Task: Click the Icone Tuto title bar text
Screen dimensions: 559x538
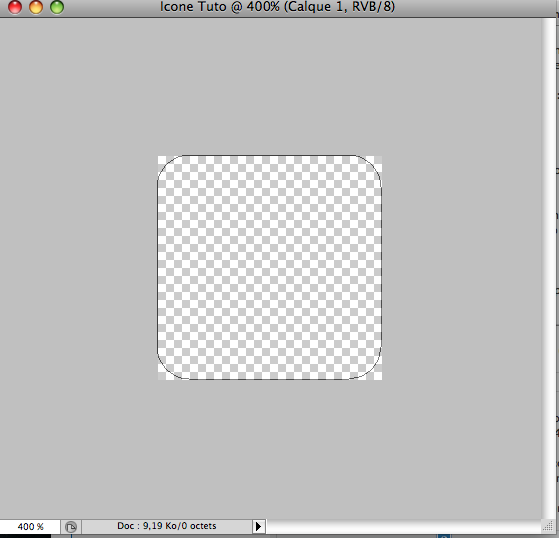Action: (x=277, y=7)
